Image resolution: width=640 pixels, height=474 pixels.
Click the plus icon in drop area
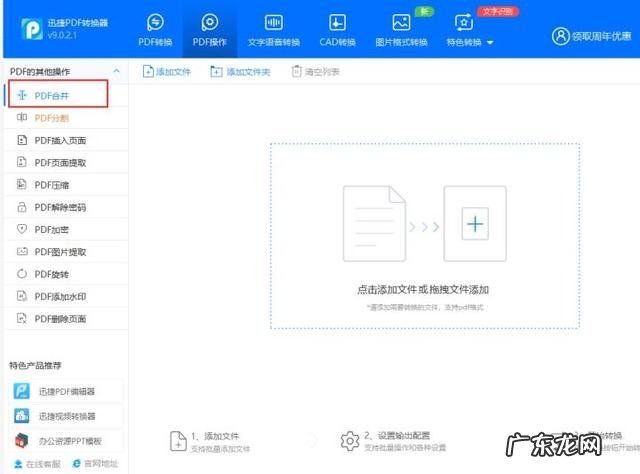(475, 224)
